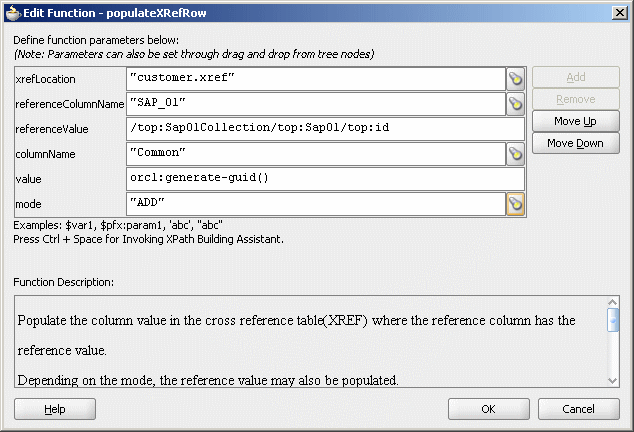Click the referenceValue XPath field
This screenshot has height=432, width=634.
click(325, 129)
